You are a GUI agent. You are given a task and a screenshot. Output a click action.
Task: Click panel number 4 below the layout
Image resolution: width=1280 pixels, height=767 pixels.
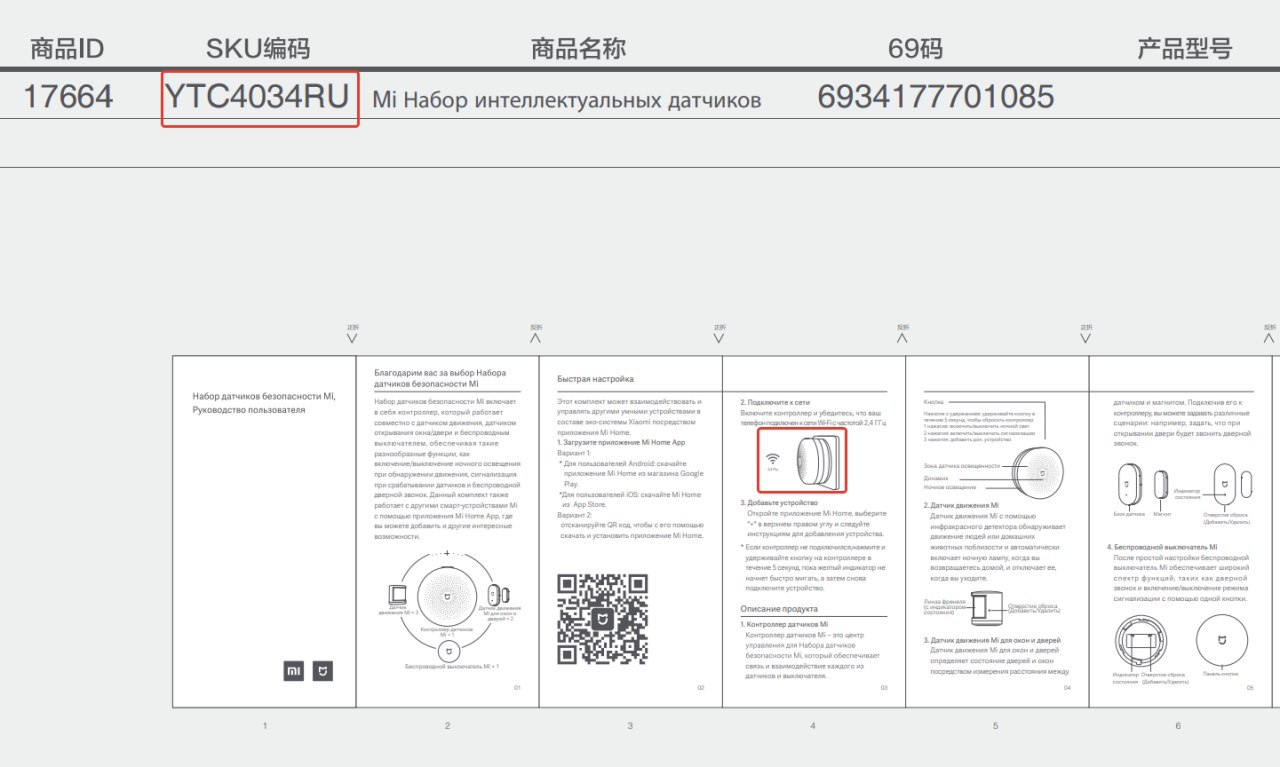(x=813, y=725)
